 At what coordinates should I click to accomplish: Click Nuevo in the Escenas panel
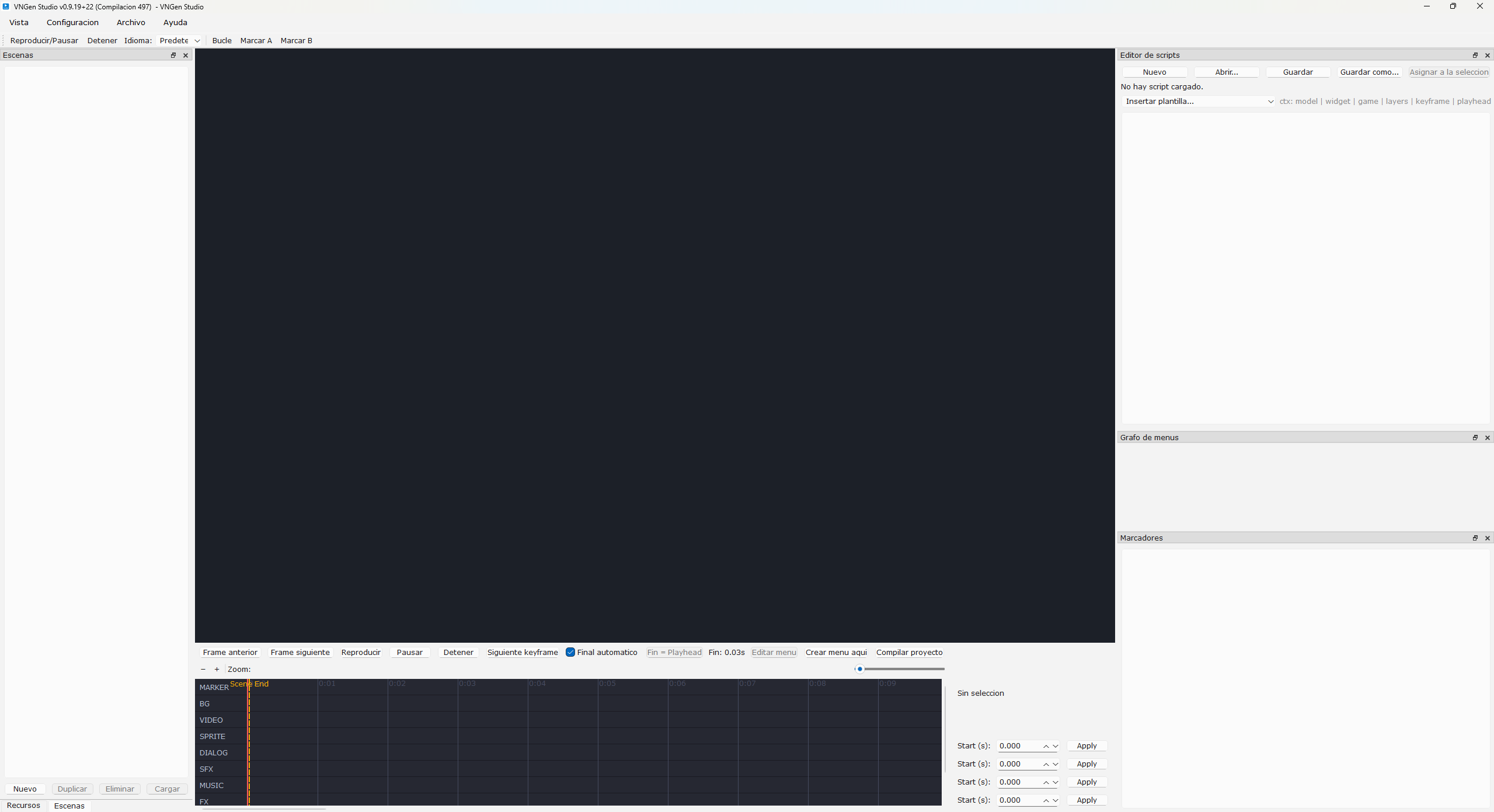(x=25, y=789)
